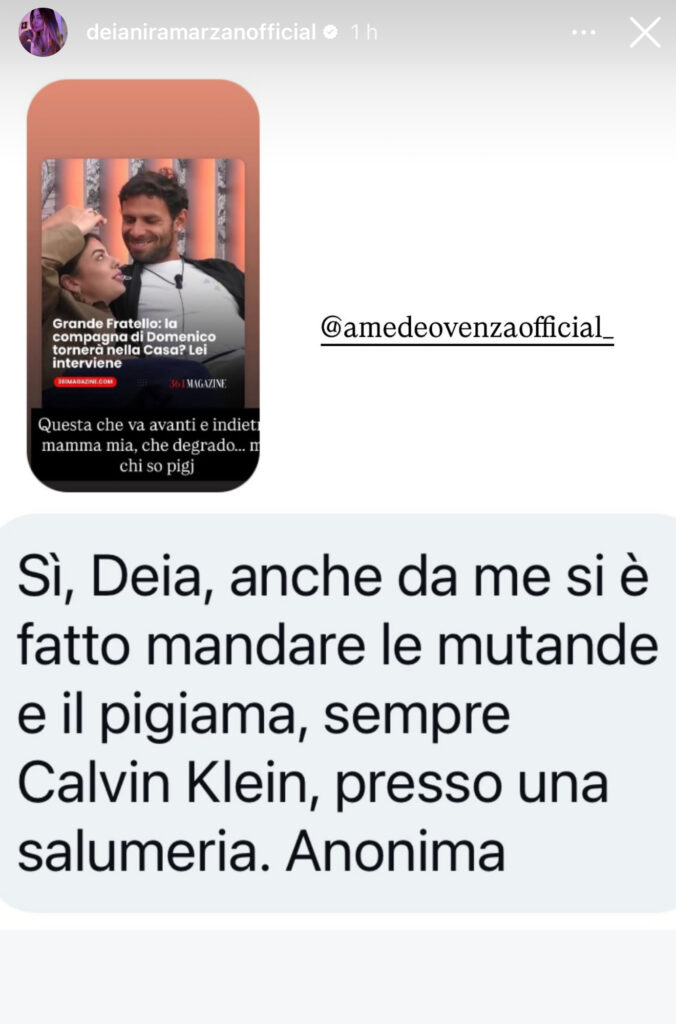Open the three-dot more options menu
Viewport: 676px width, 1024px height.
[x=583, y=32]
